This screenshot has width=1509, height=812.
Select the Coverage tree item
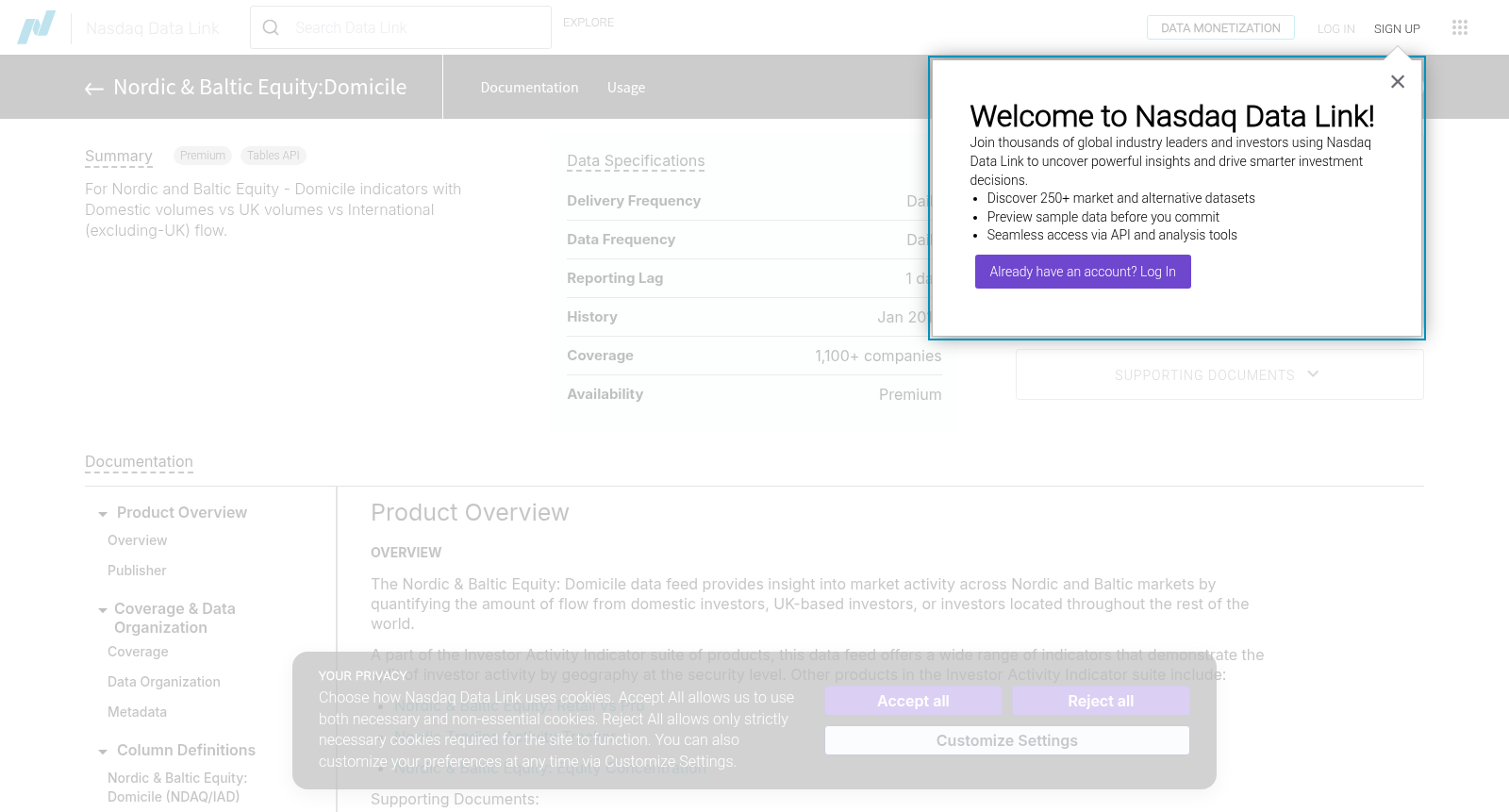click(x=138, y=652)
